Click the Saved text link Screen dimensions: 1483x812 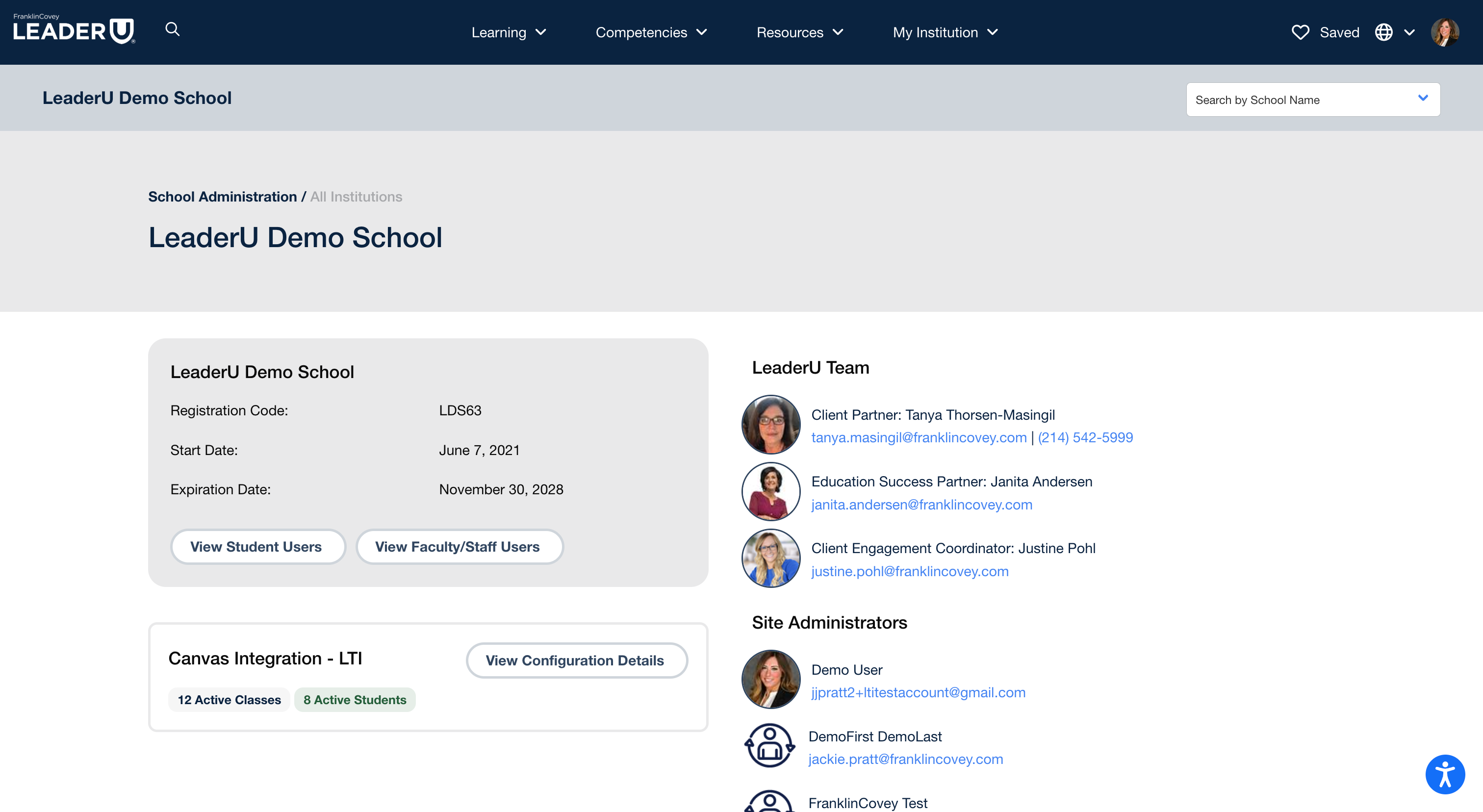(x=1339, y=32)
